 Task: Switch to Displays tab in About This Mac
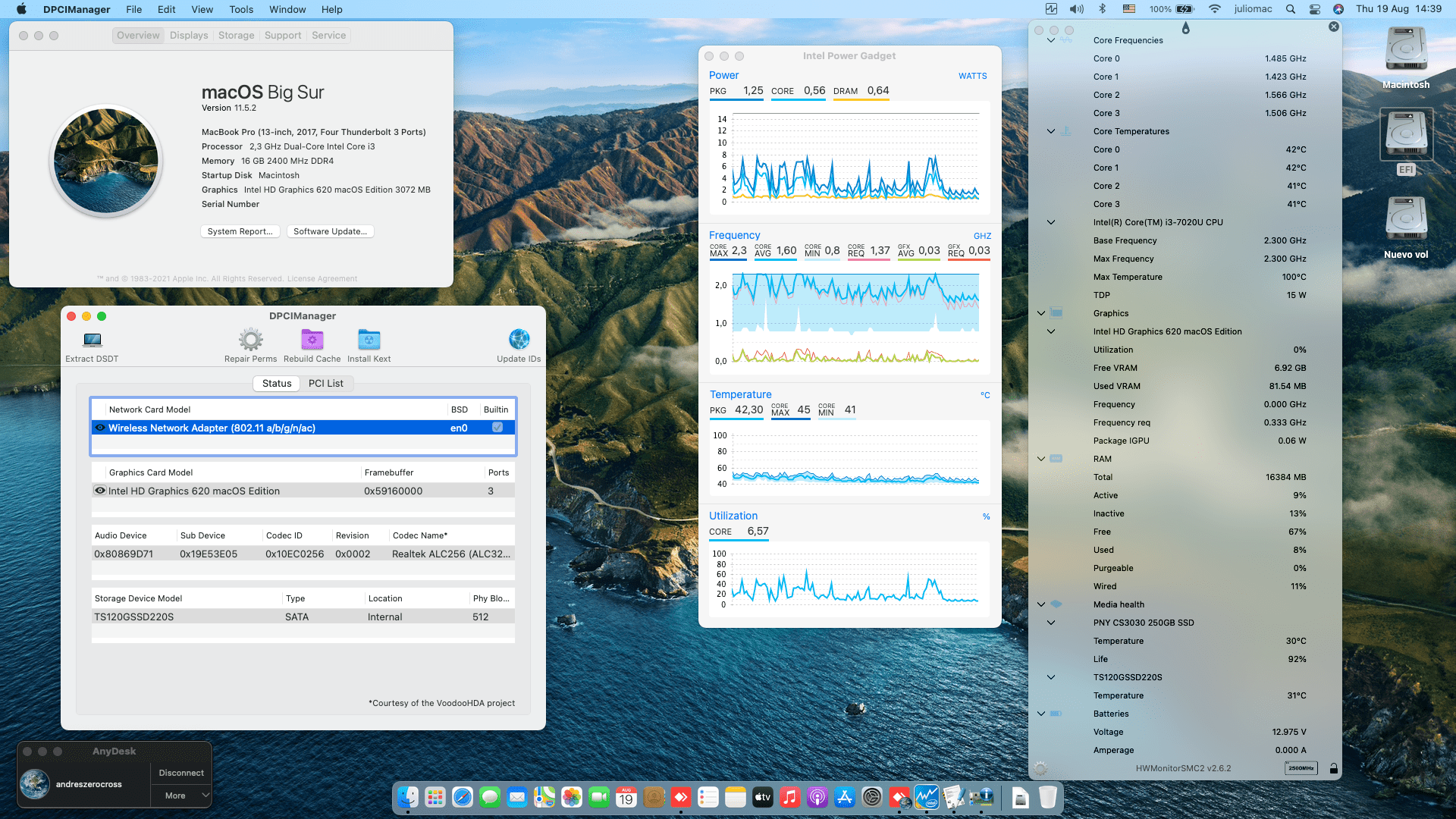pyautogui.click(x=189, y=36)
